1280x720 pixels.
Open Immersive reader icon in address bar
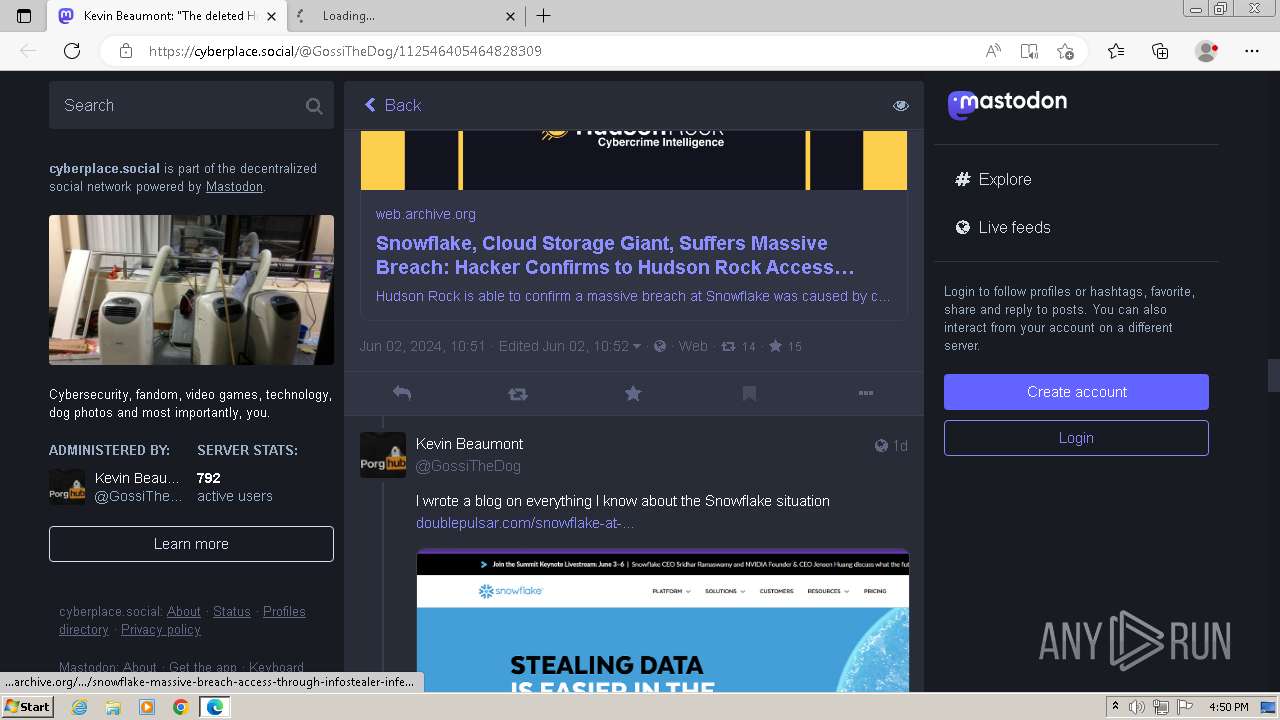point(1029,51)
